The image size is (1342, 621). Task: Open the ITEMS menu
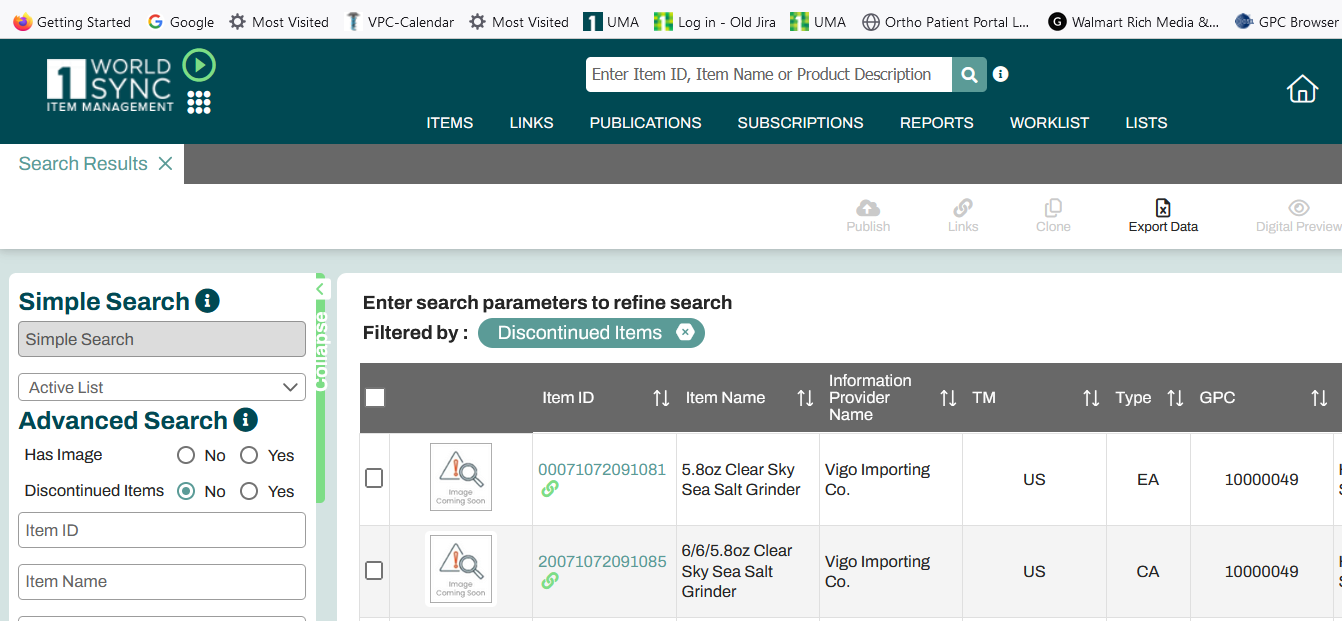coord(450,123)
